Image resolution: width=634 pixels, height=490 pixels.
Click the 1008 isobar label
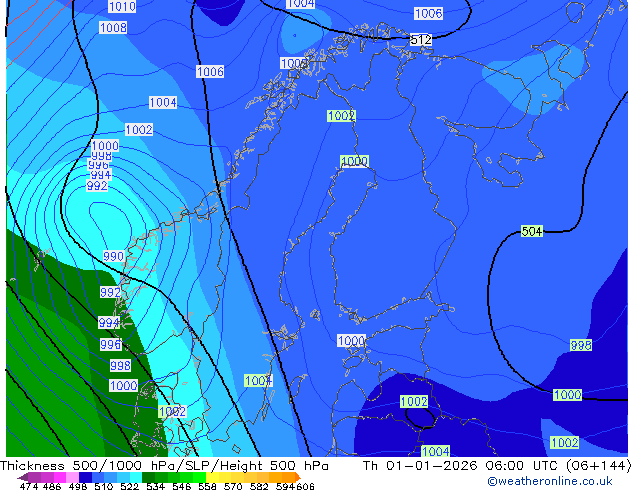(x=113, y=27)
